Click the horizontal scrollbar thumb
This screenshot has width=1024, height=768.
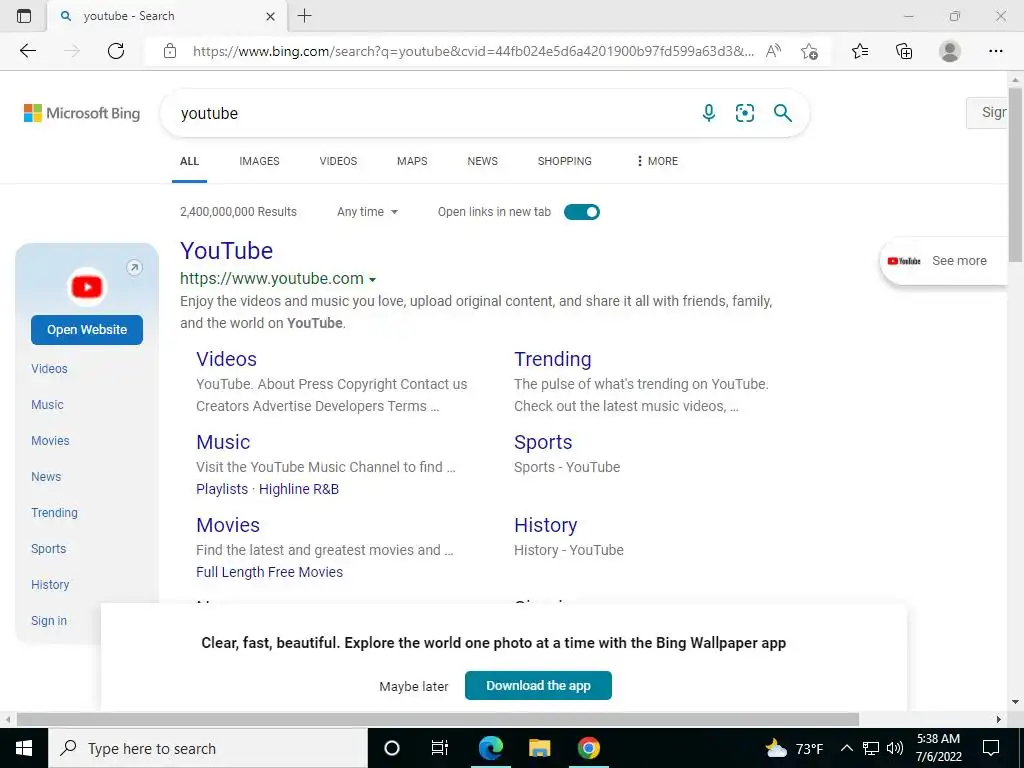(438, 719)
